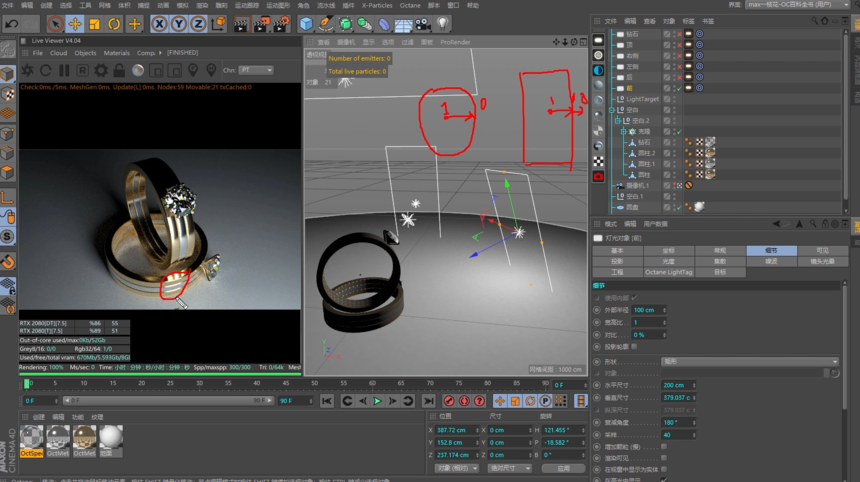Click the 采样 field showing 40

tap(678, 435)
